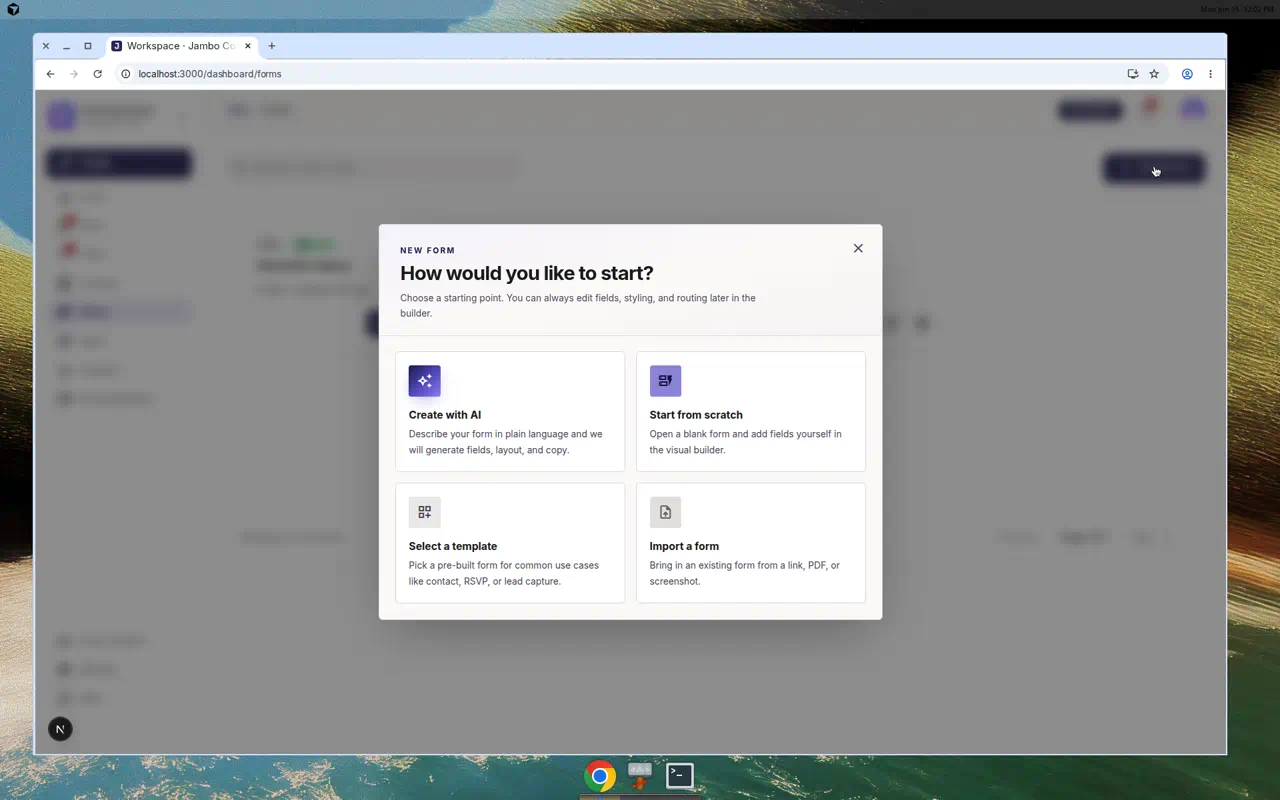Go forward in browser history
1280x800 pixels.
(74, 74)
